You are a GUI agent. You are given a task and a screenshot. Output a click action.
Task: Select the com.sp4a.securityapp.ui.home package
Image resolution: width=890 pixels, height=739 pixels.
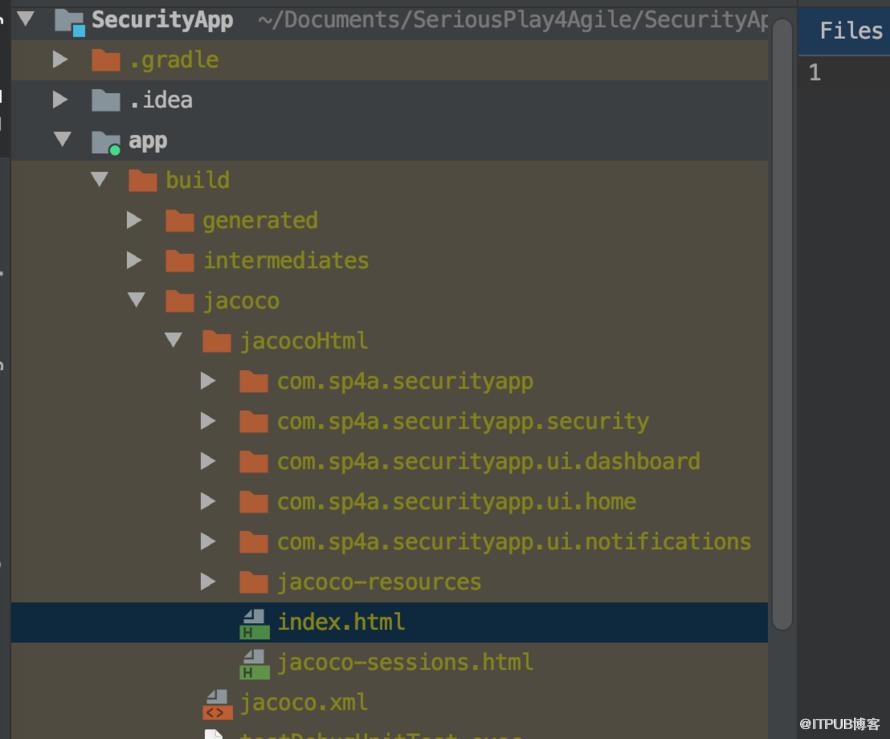pyautogui.click(x=389, y=502)
